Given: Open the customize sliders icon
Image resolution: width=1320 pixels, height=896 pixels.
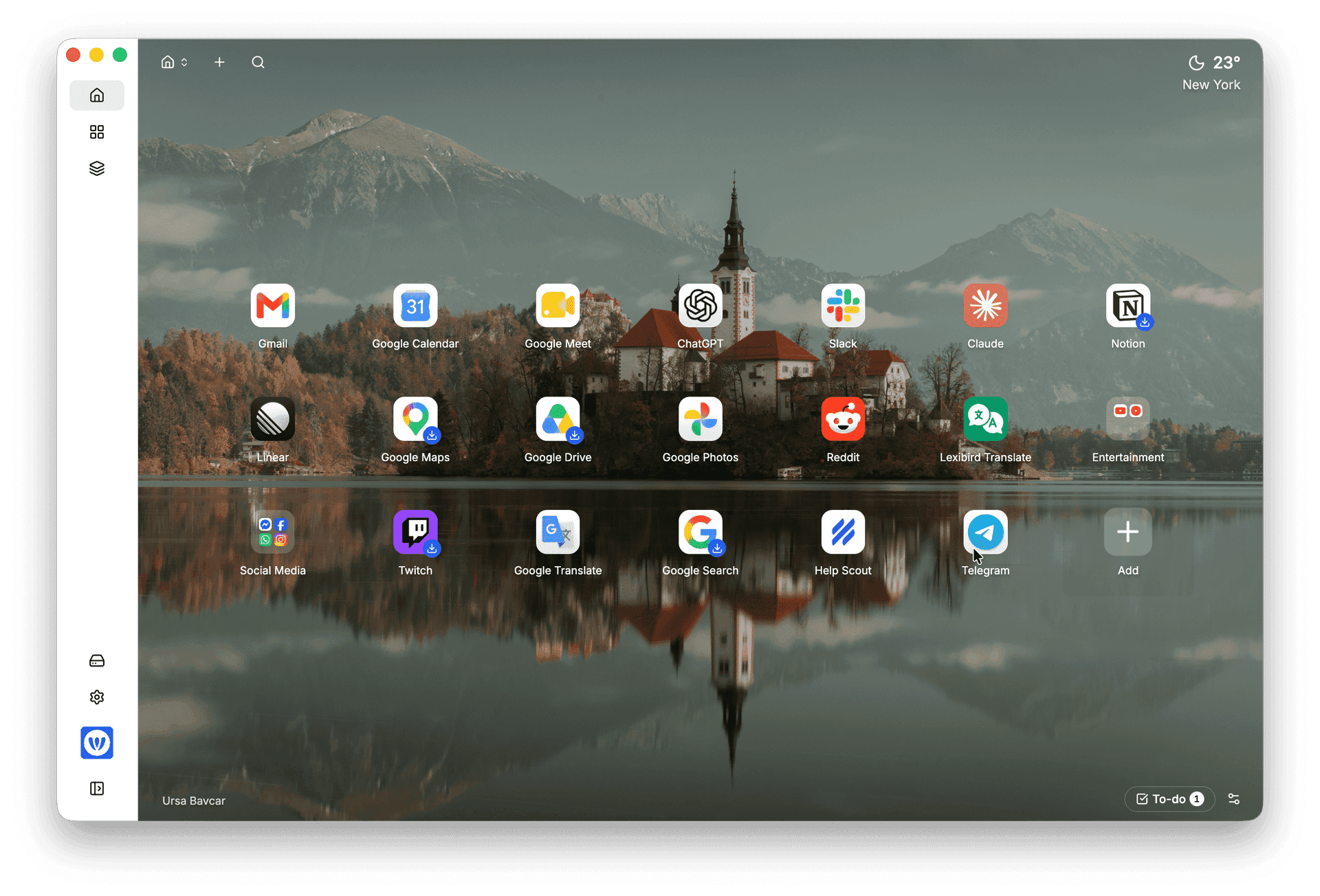Looking at the screenshot, I should tap(1234, 799).
